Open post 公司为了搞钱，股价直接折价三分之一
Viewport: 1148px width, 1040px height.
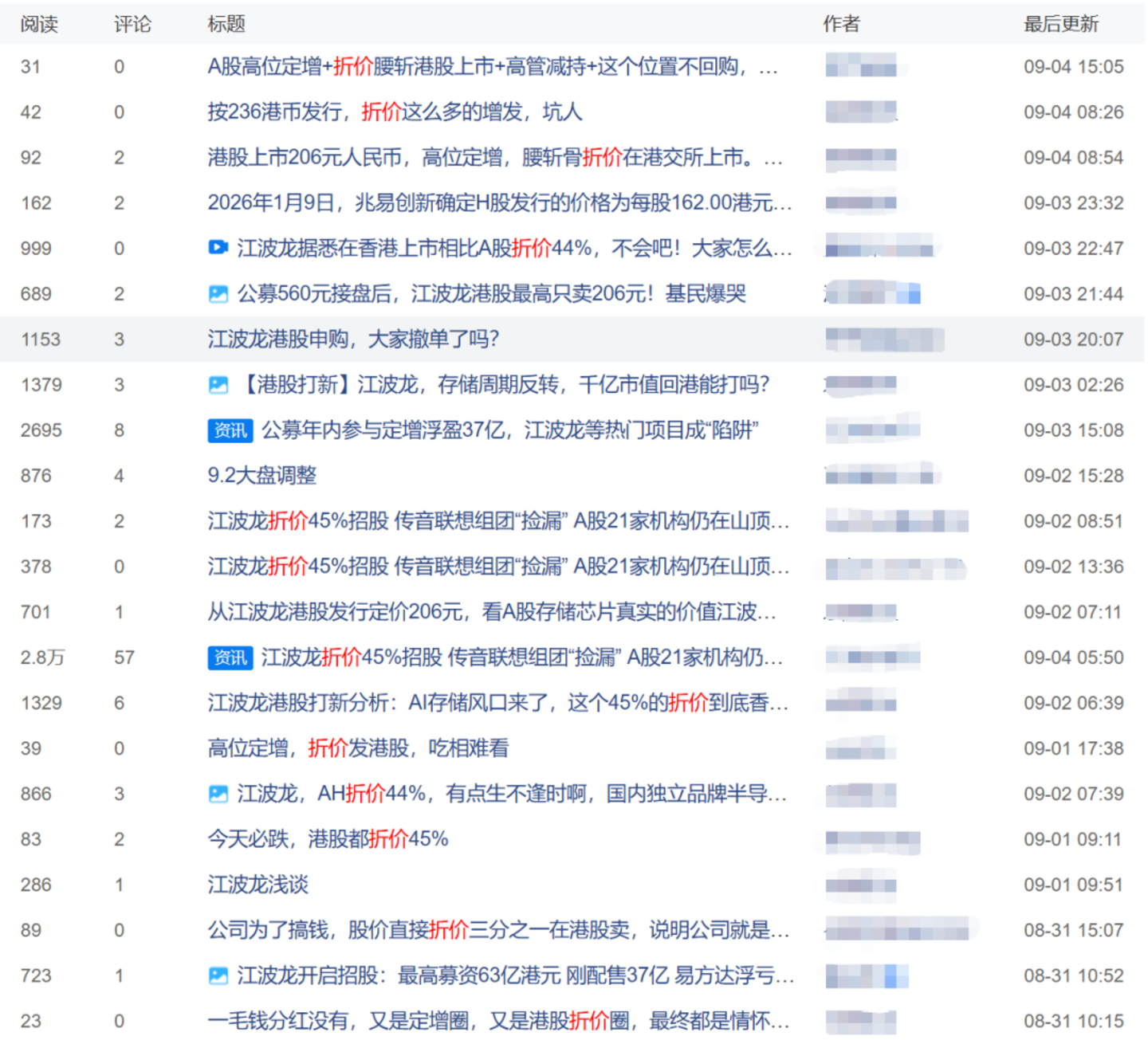pos(498,930)
